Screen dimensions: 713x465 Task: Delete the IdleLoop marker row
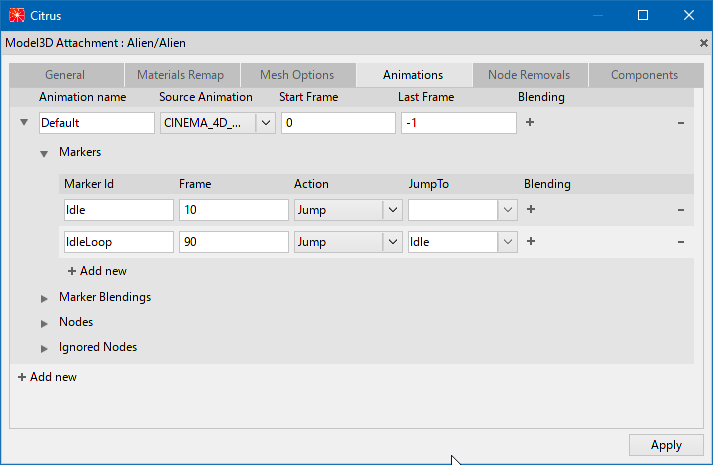pos(681,242)
